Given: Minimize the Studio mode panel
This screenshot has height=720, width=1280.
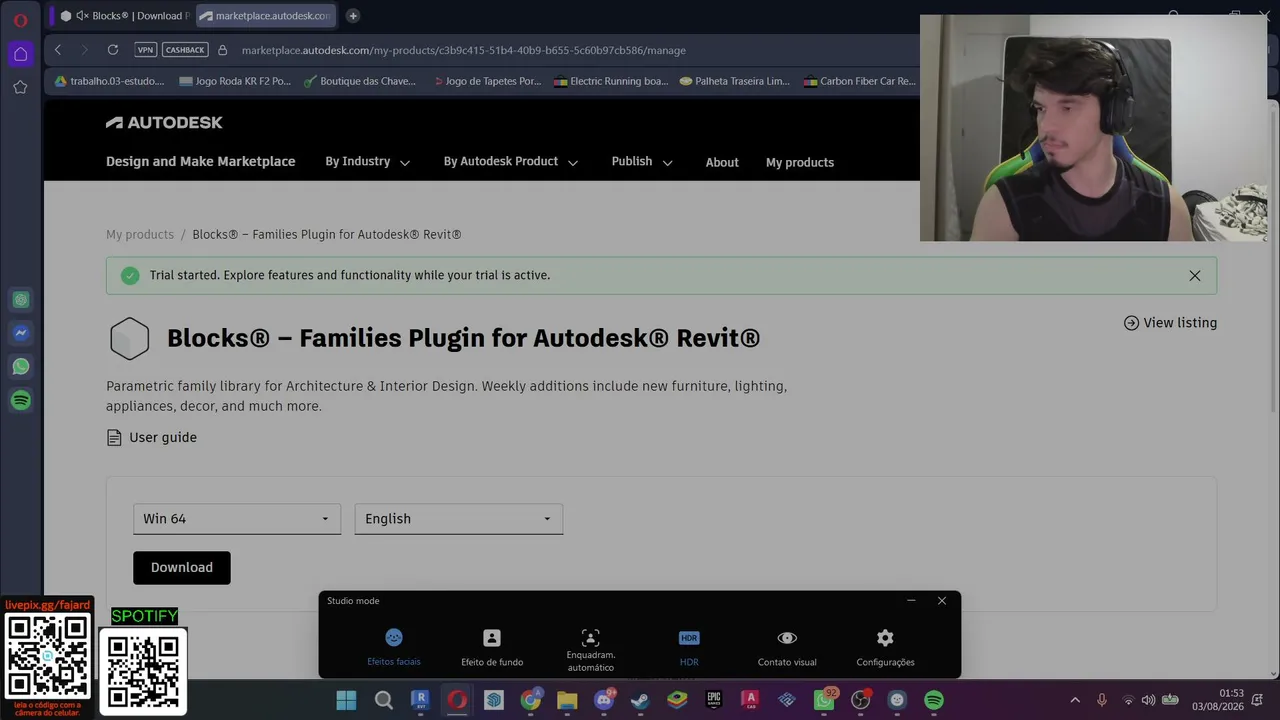Looking at the screenshot, I should pos(911,601).
